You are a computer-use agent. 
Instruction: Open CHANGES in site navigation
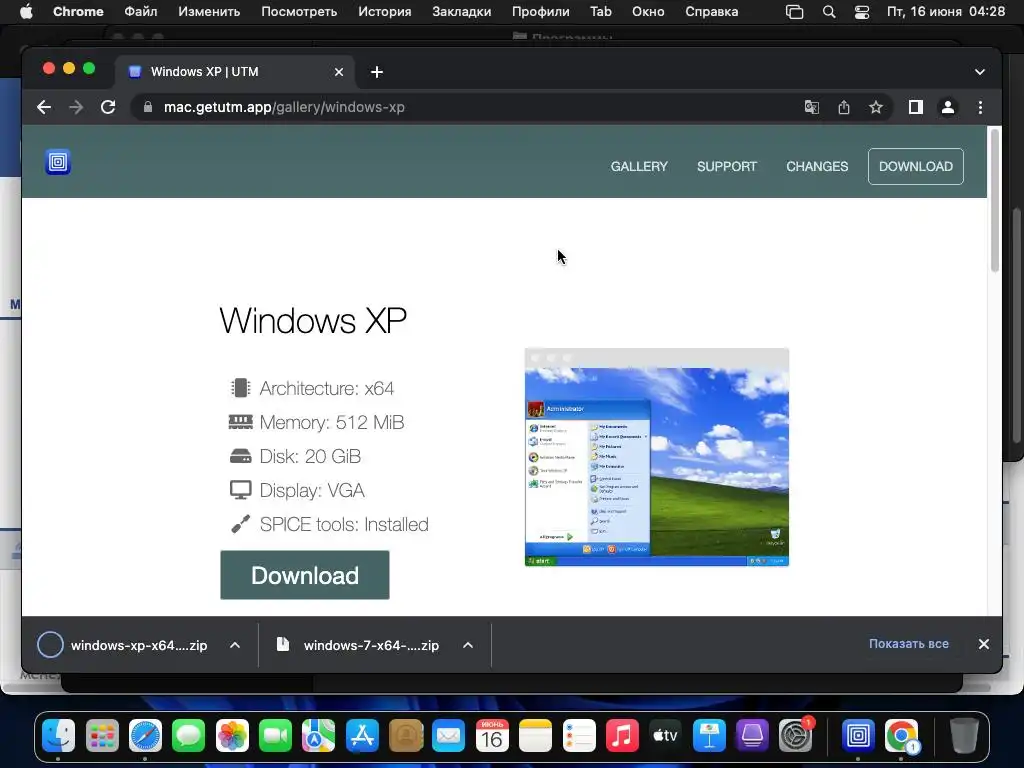(x=817, y=167)
